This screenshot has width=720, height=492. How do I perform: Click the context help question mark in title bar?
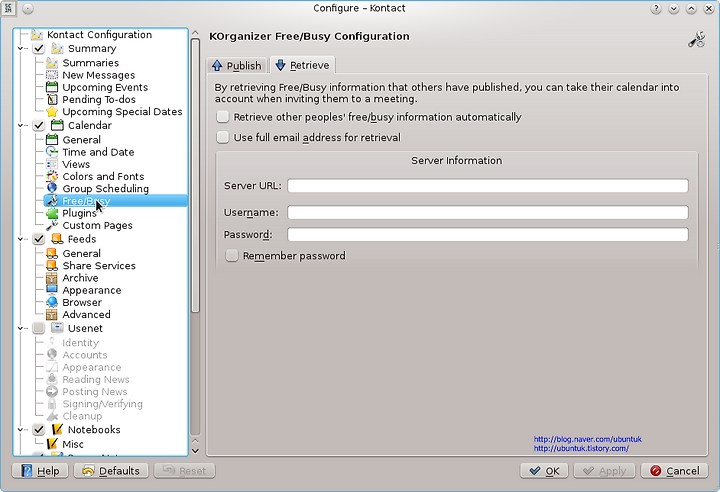tap(656, 8)
